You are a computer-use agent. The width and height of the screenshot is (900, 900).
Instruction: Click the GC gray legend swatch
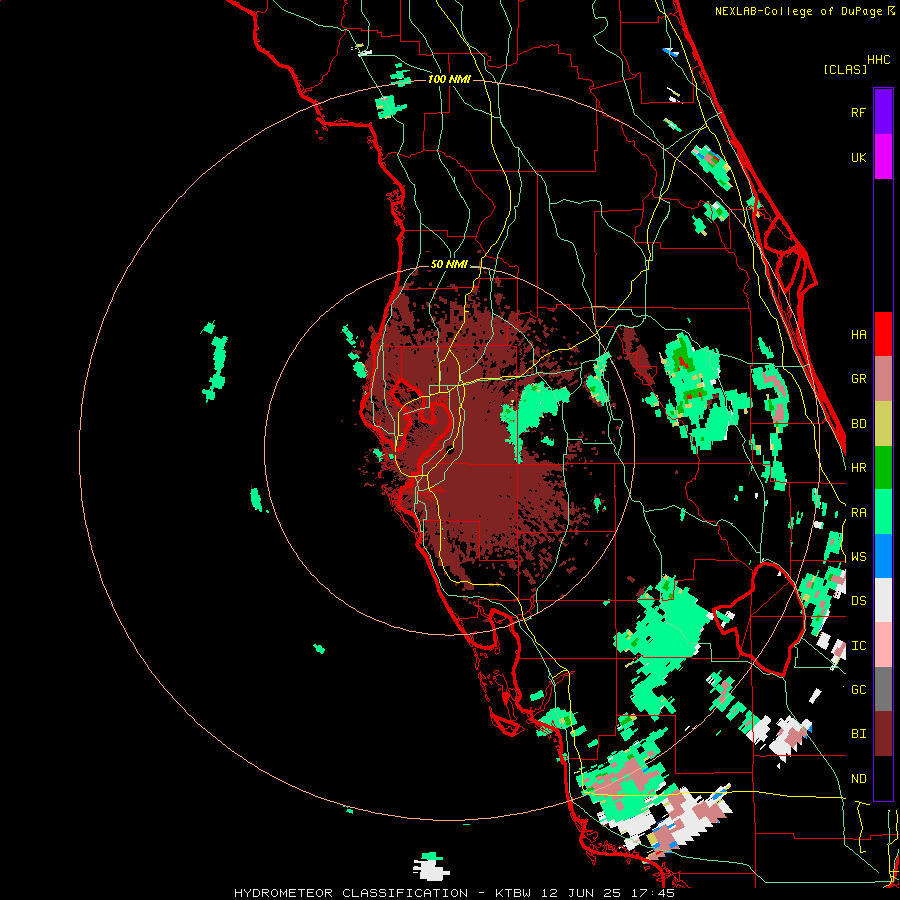(883, 689)
